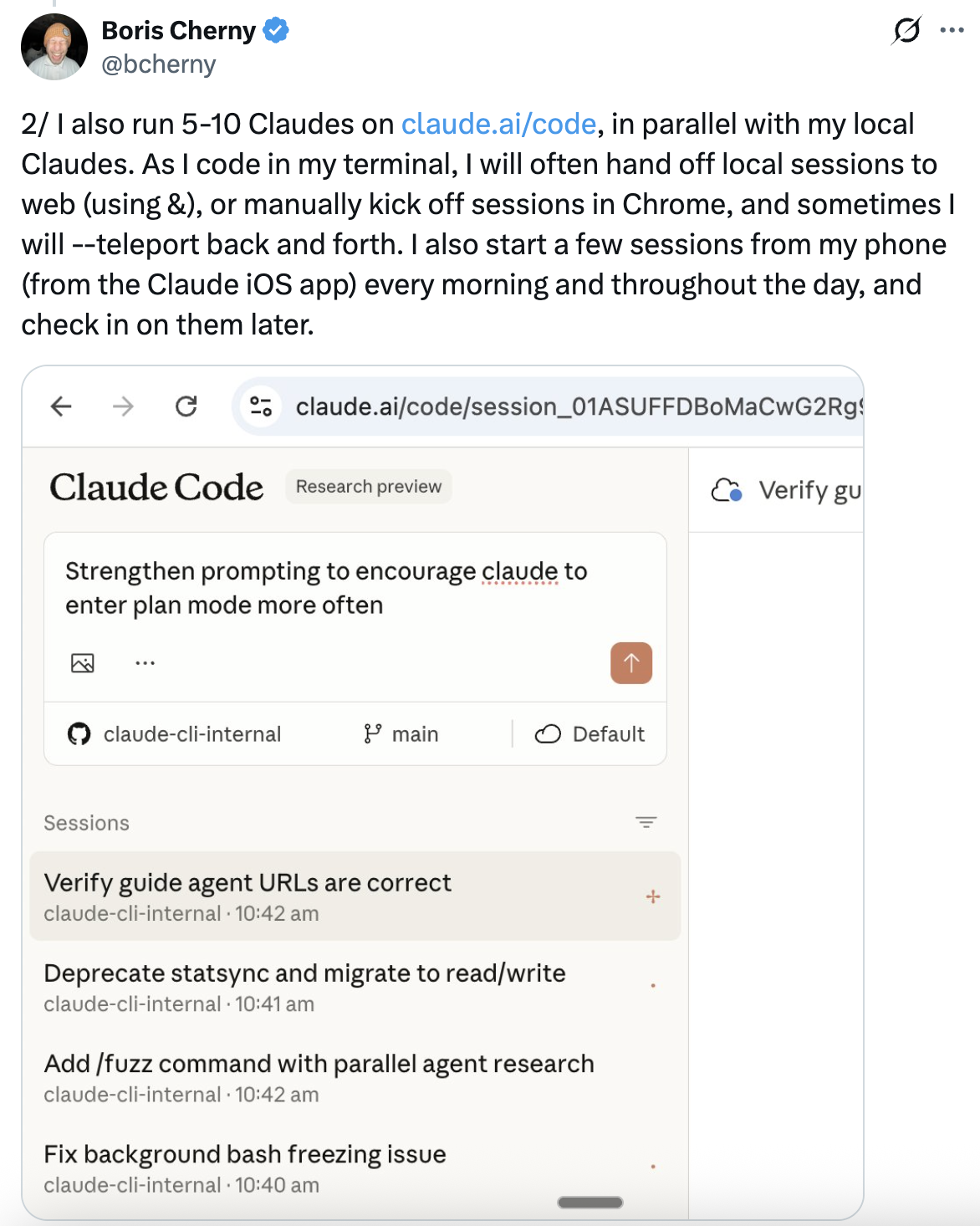The width and height of the screenshot is (980, 1226).
Task: Reload the current Claude Code page
Action: pos(186,407)
